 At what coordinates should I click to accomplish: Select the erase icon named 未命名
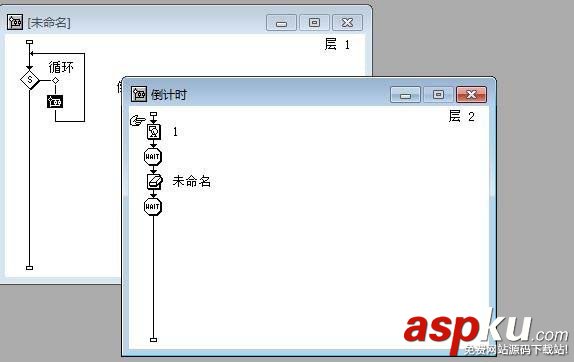(x=154, y=182)
